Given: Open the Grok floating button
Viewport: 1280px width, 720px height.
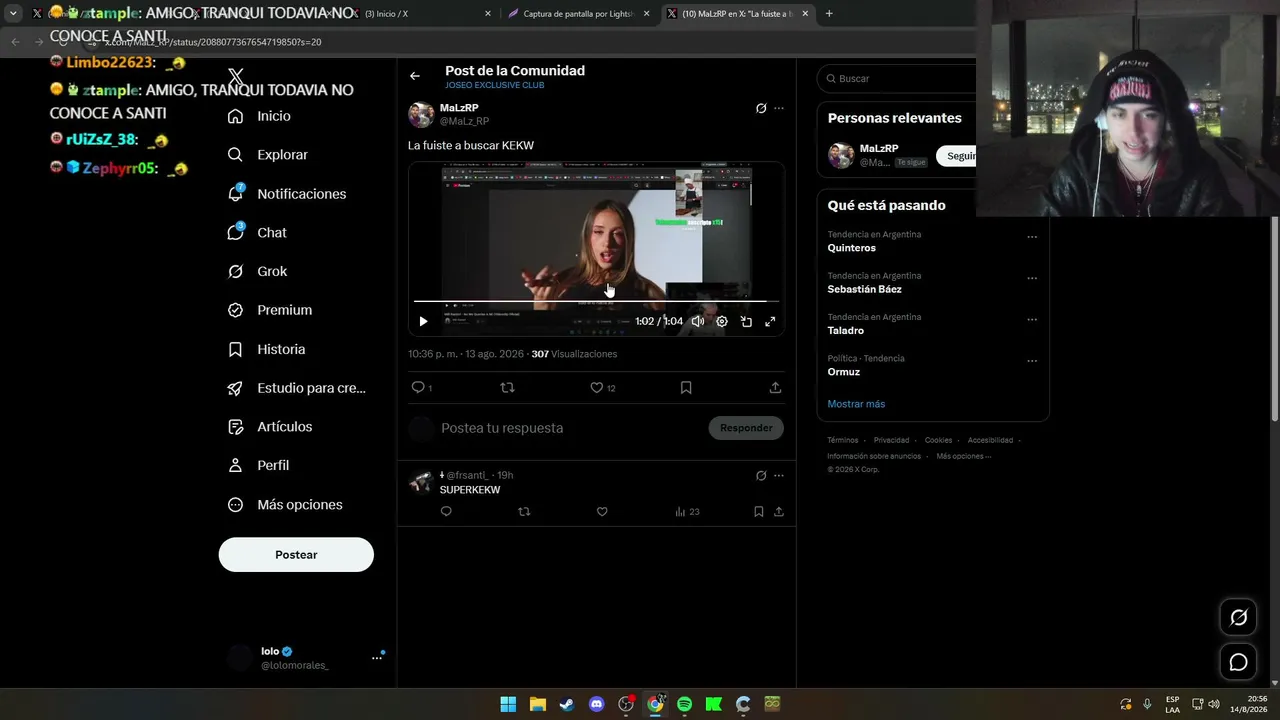Looking at the screenshot, I should click(x=1238, y=618).
